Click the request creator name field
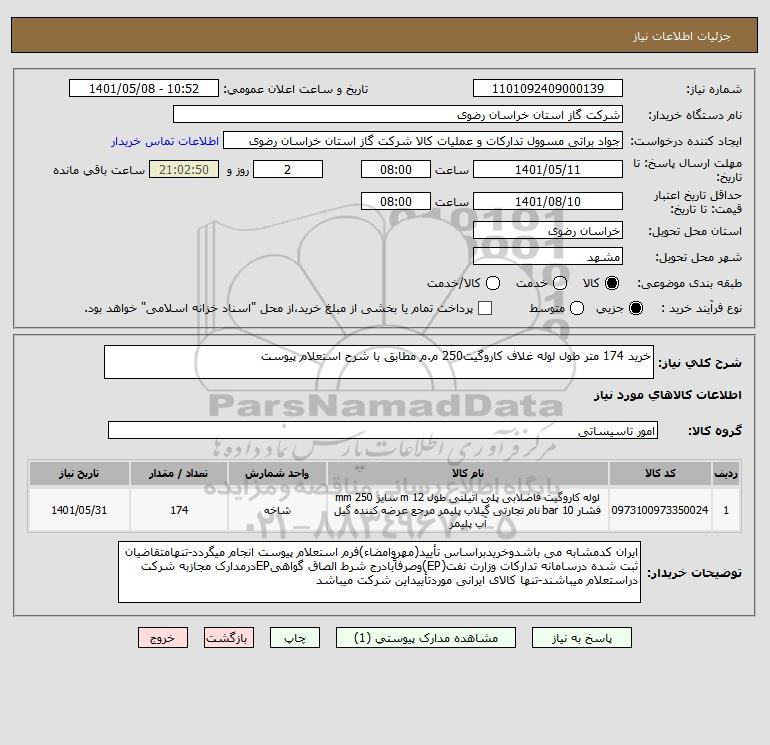The image size is (770, 745). pyautogui.click(x=423, y=141)
